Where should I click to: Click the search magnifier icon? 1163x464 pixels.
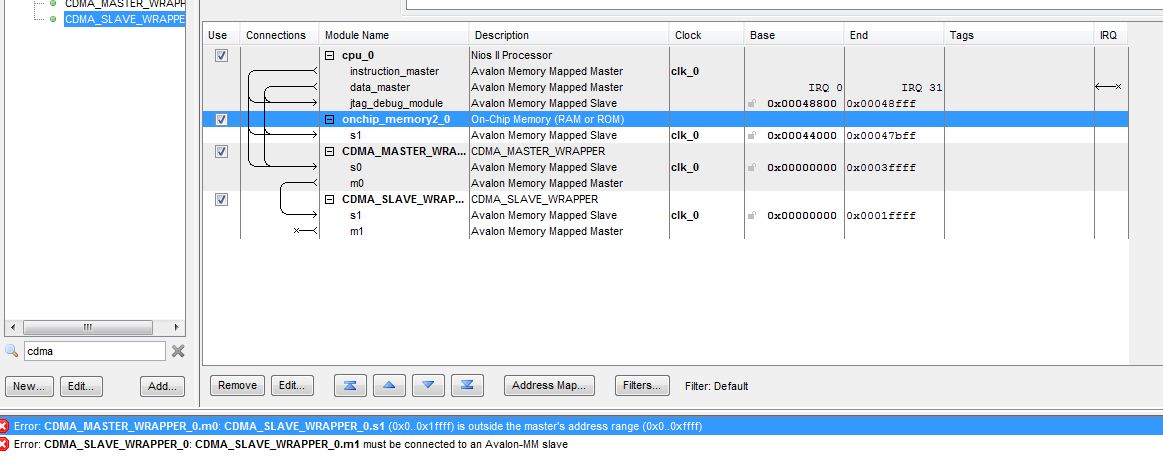point(11,351)
